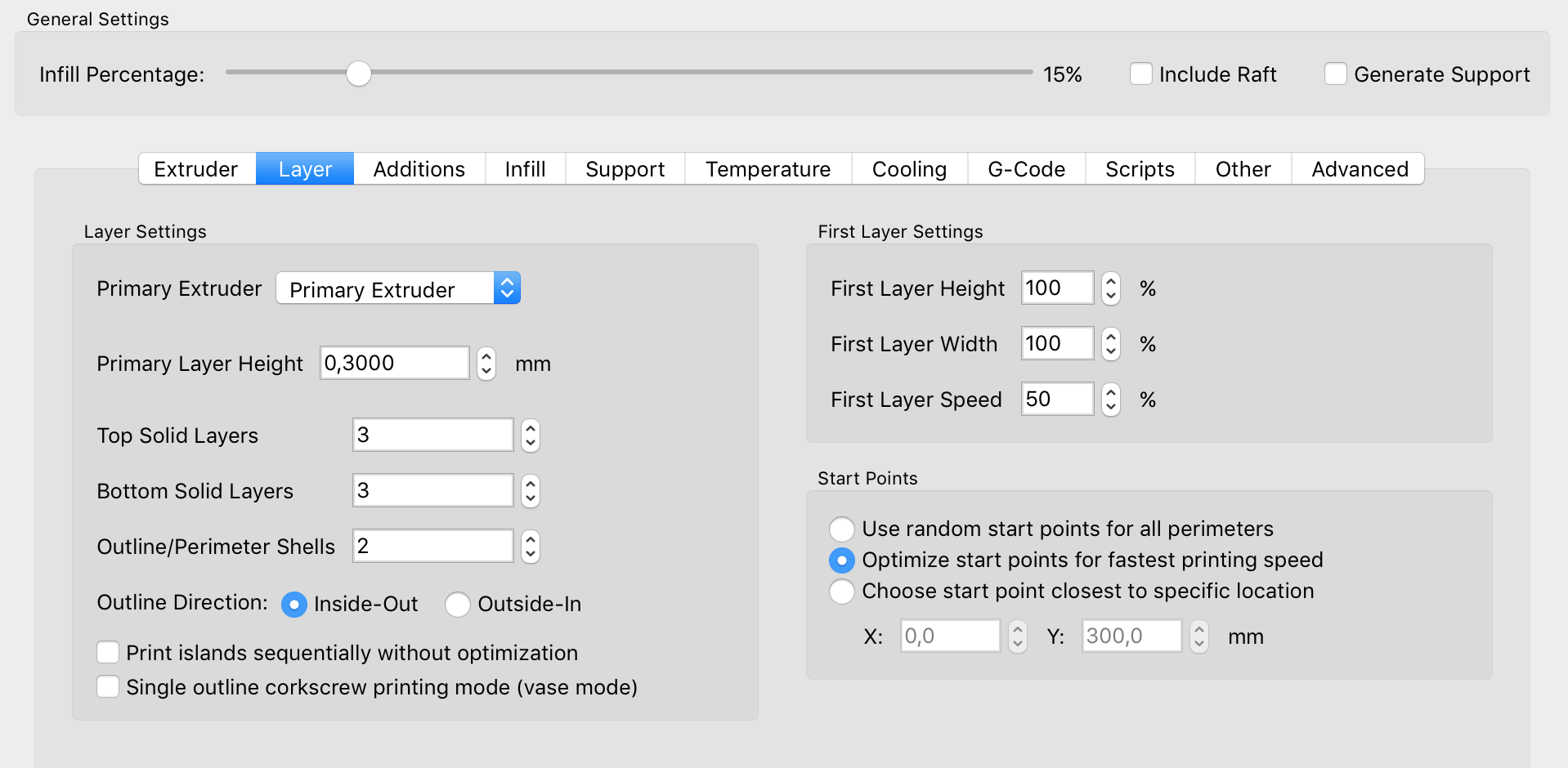The height and width of the screenshot is (768, 1568).
Task: Click the Infill Percentage slider handle
Action: [358, 74]
